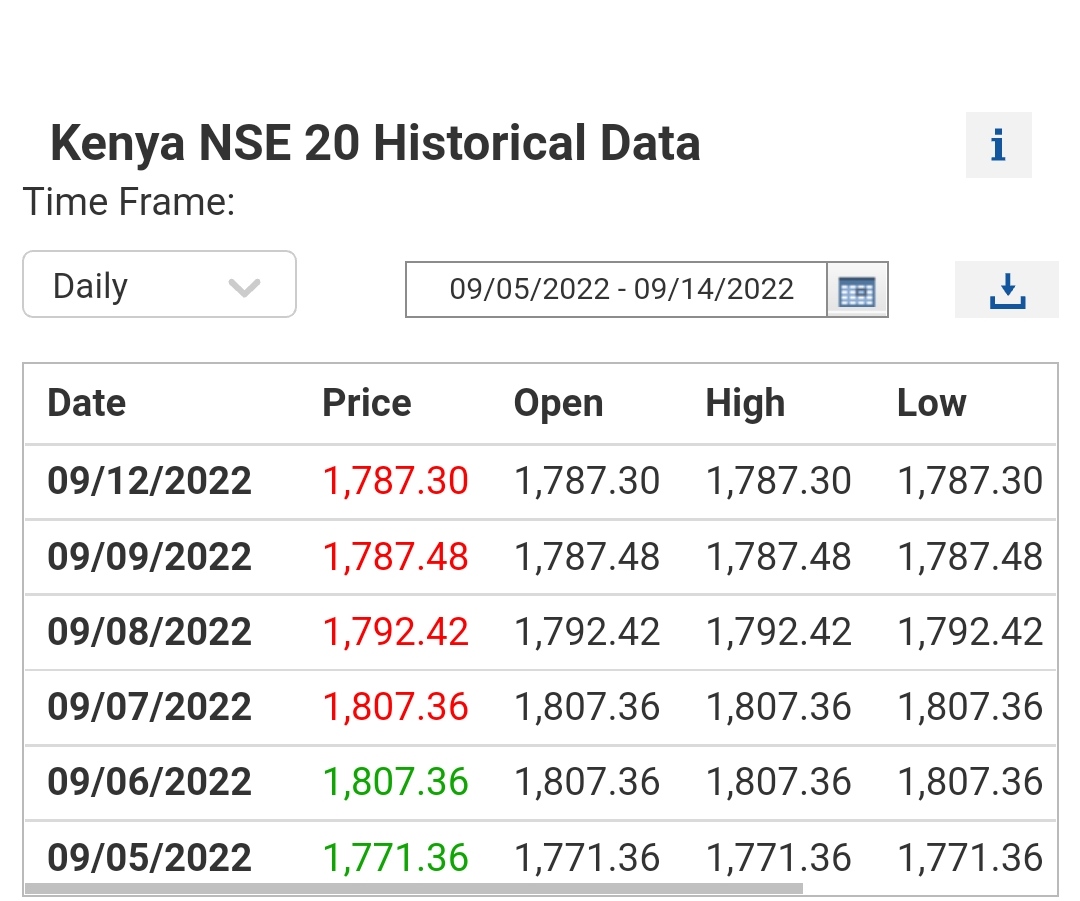Viewport: 1080px width, 901px height.
Task: Click the download data icon
Action: coord(1006,290)
